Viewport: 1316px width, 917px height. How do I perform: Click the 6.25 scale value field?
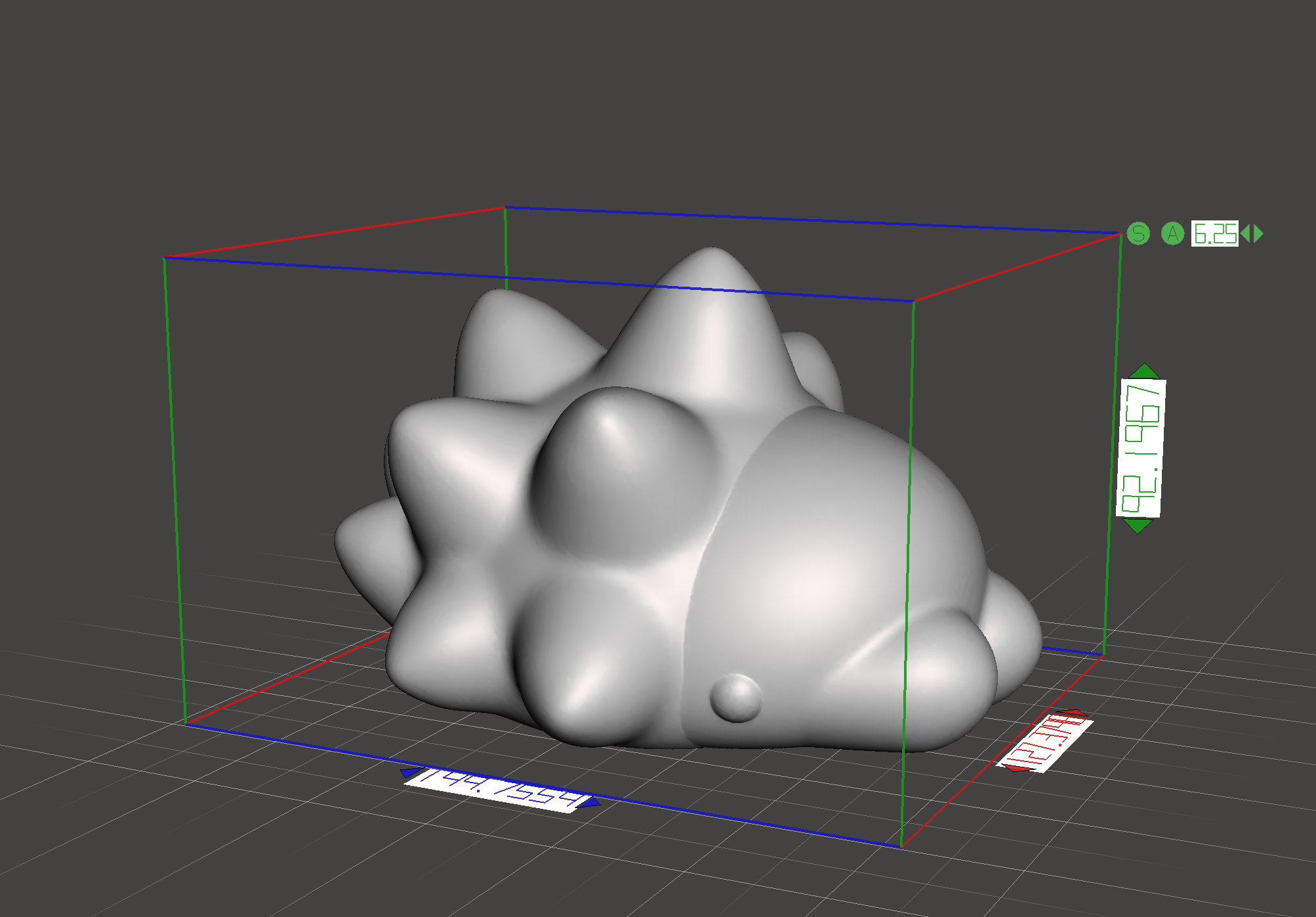point(1214,234)
